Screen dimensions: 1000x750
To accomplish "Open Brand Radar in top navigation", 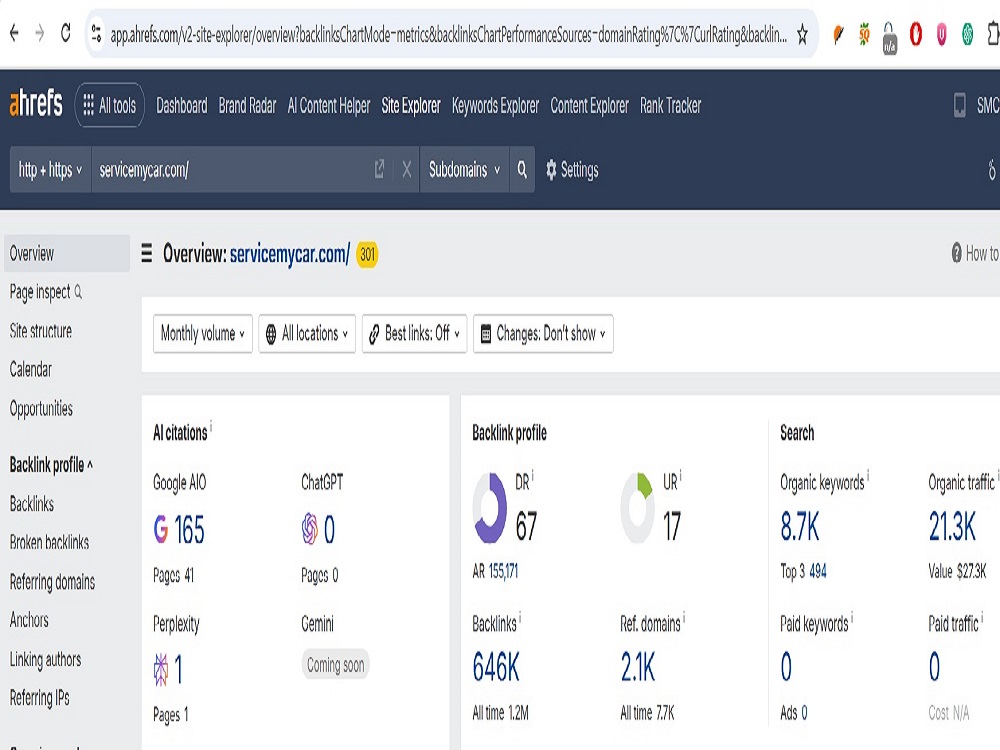I will 247,105.
